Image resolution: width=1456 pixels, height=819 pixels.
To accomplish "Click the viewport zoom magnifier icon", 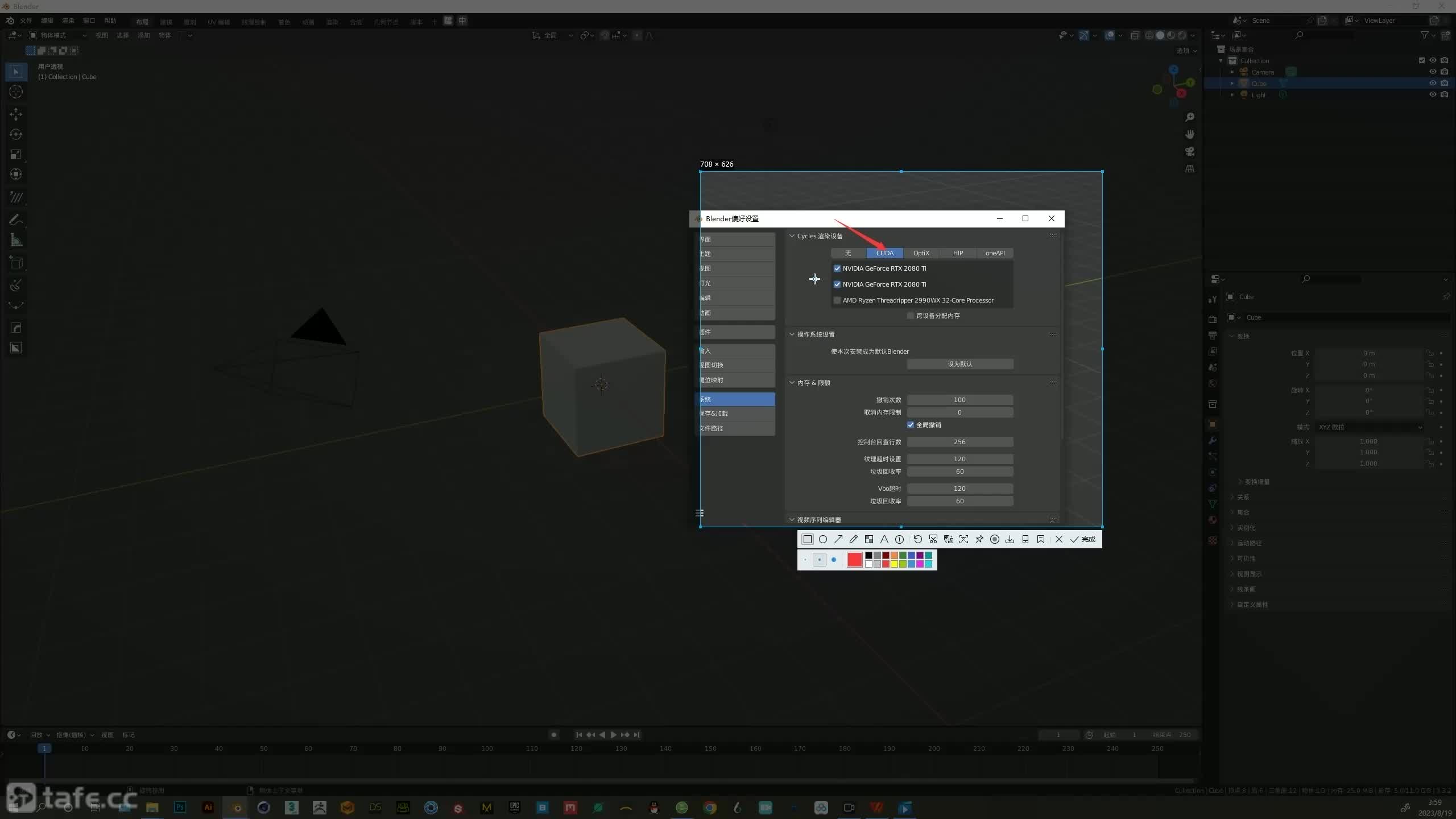I will click(x=1189, y=117).
